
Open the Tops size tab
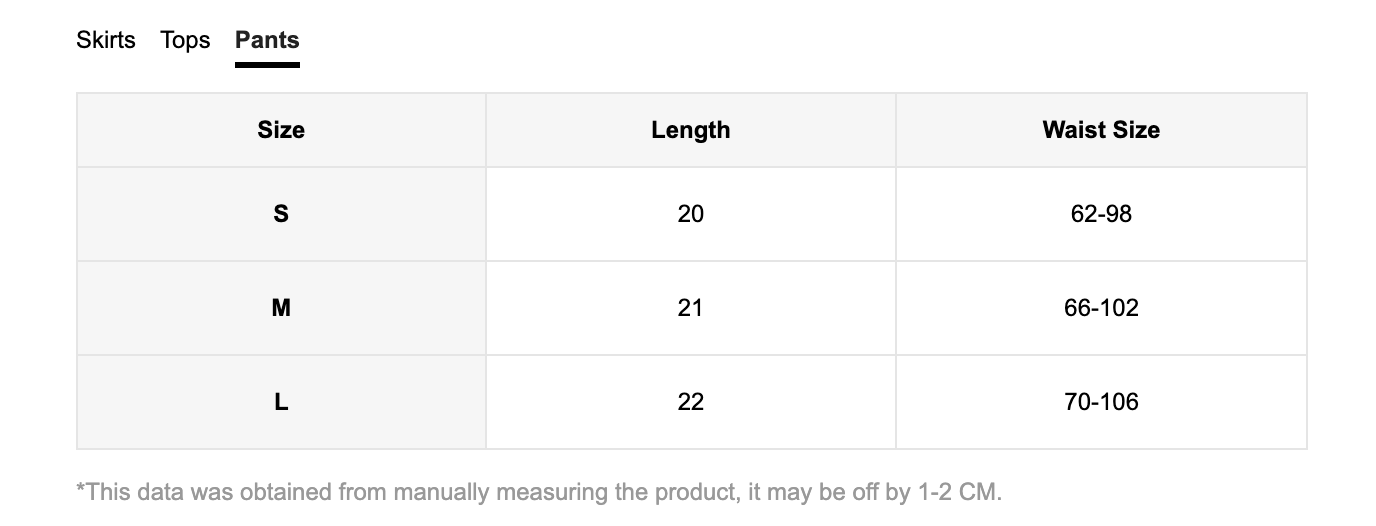point(185,40)
